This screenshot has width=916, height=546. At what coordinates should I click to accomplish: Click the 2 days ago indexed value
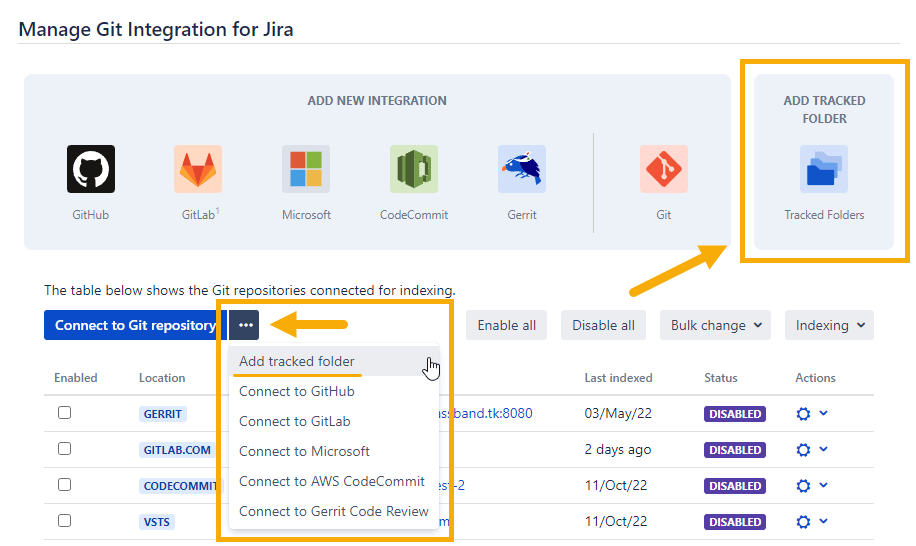pos(617,450)
